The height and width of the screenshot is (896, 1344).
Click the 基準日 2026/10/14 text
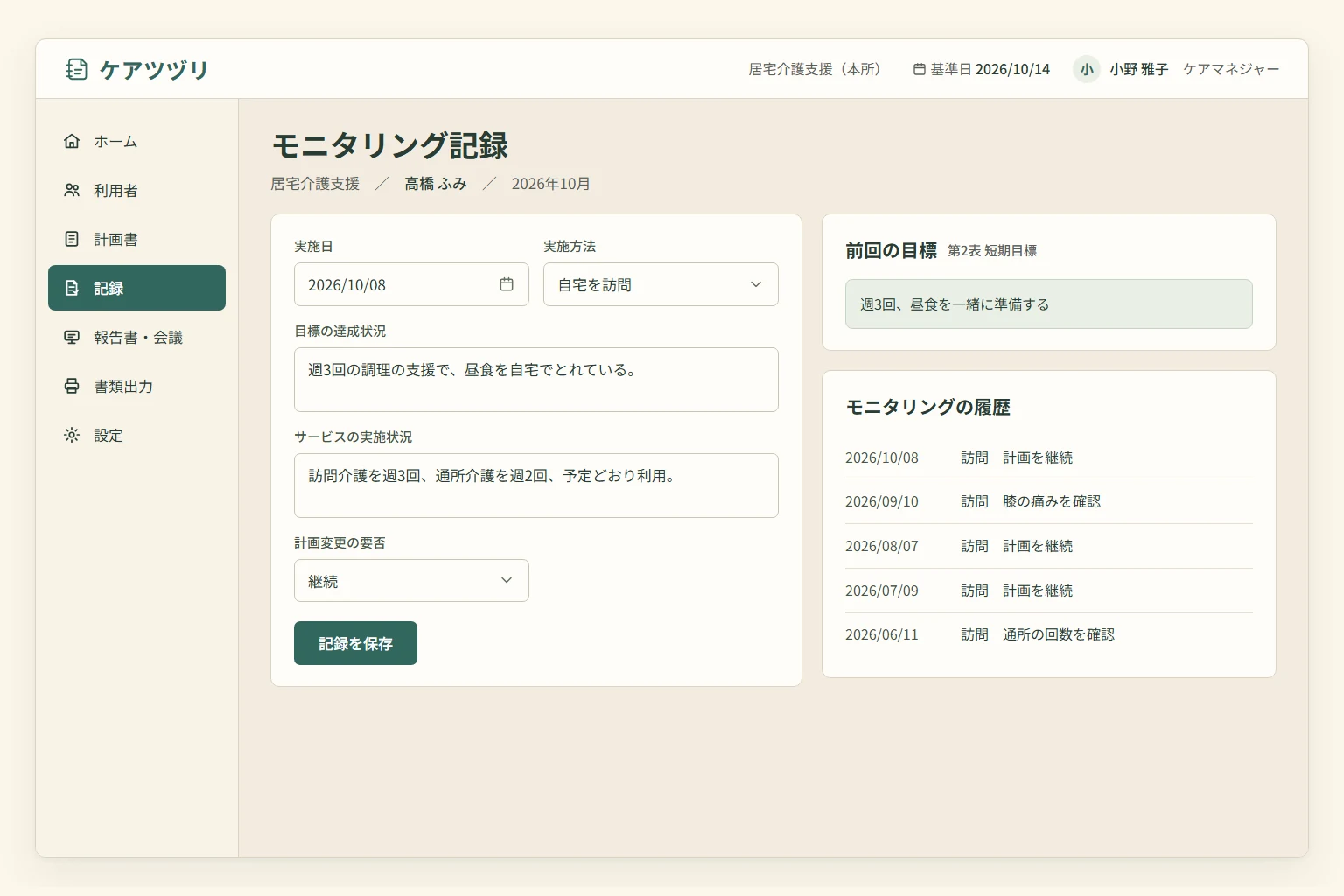990,69
